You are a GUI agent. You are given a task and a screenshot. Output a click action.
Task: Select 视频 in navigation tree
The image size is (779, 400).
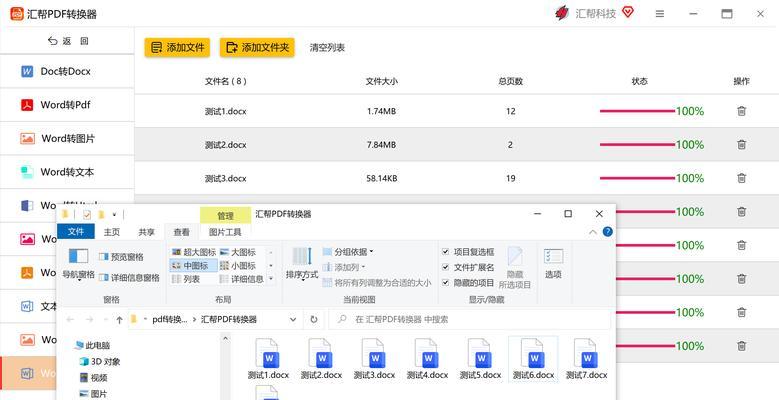[x=94, y=378]
